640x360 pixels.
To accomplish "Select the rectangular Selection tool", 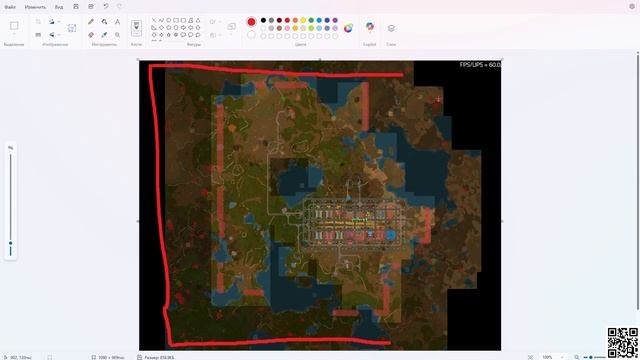I will [14, 26].
